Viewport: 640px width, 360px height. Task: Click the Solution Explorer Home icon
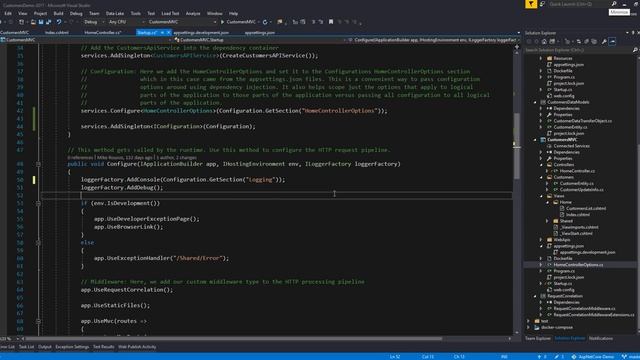pyautogui.click(x=544, y=41)
